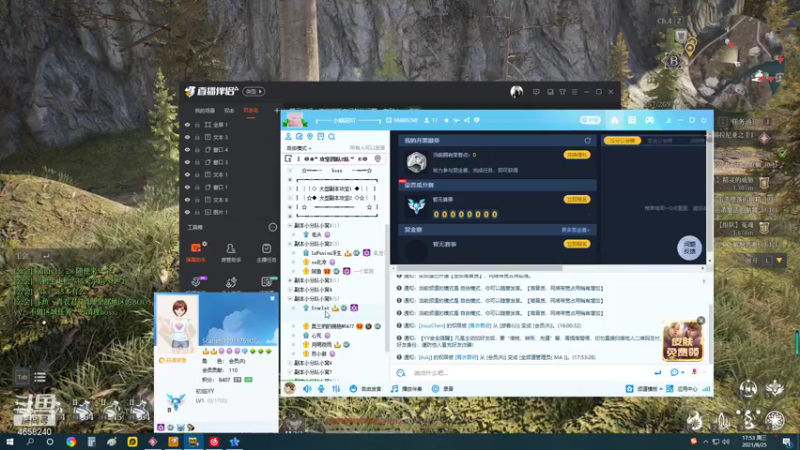Screen dimensions: 800x450
Task: Switch to the 双击 scene tab
Action: point(229,110)
